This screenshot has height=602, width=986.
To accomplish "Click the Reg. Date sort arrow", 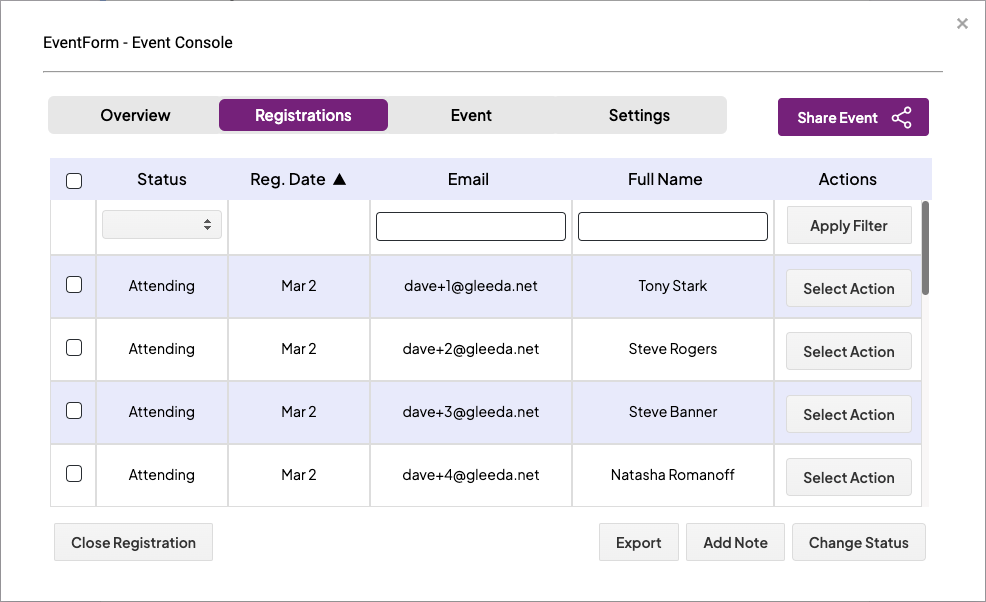I will pyautogui.click(x=340, y=179).
